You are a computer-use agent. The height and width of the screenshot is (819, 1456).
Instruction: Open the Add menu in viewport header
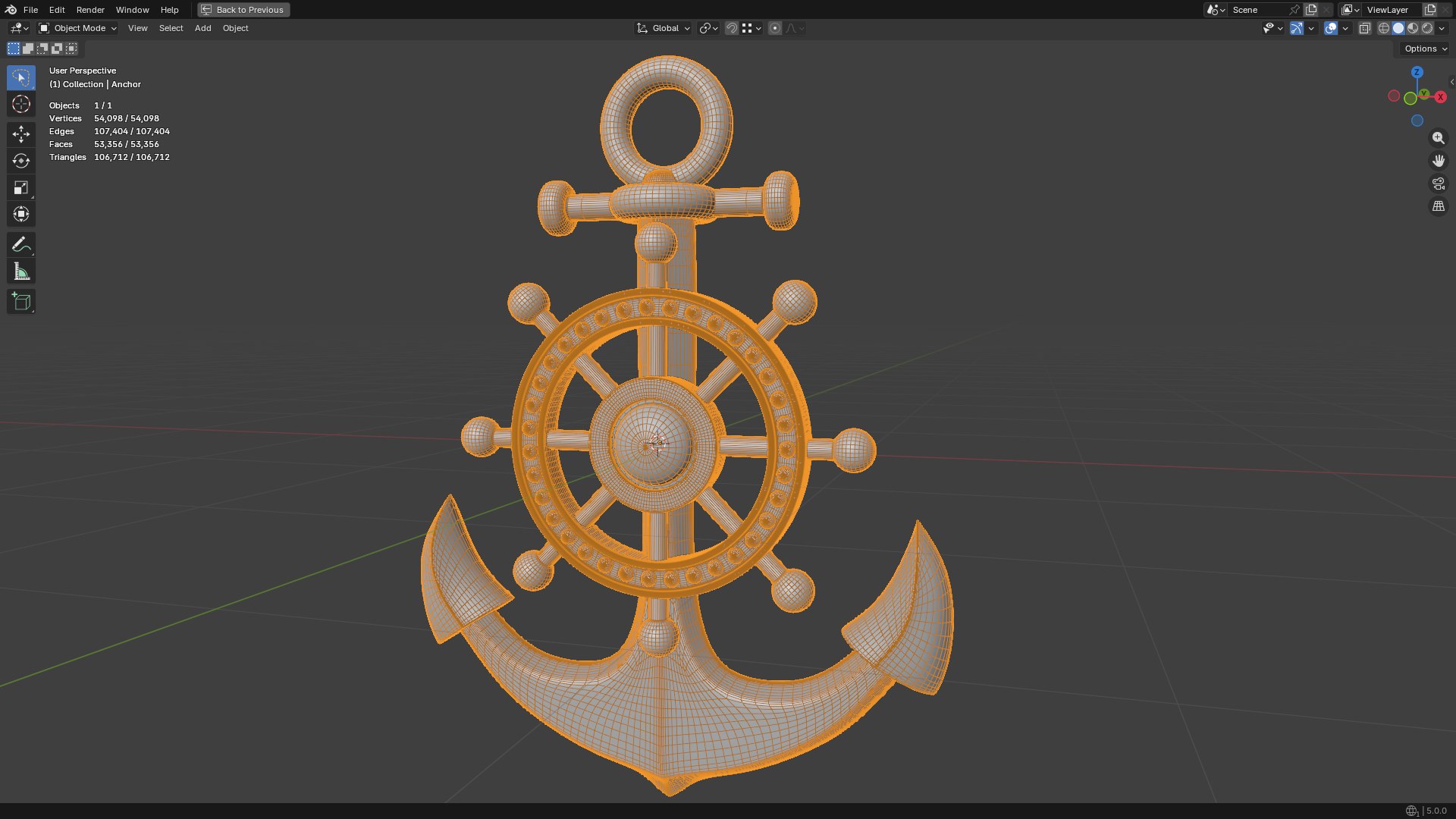[x=202, y=28]
